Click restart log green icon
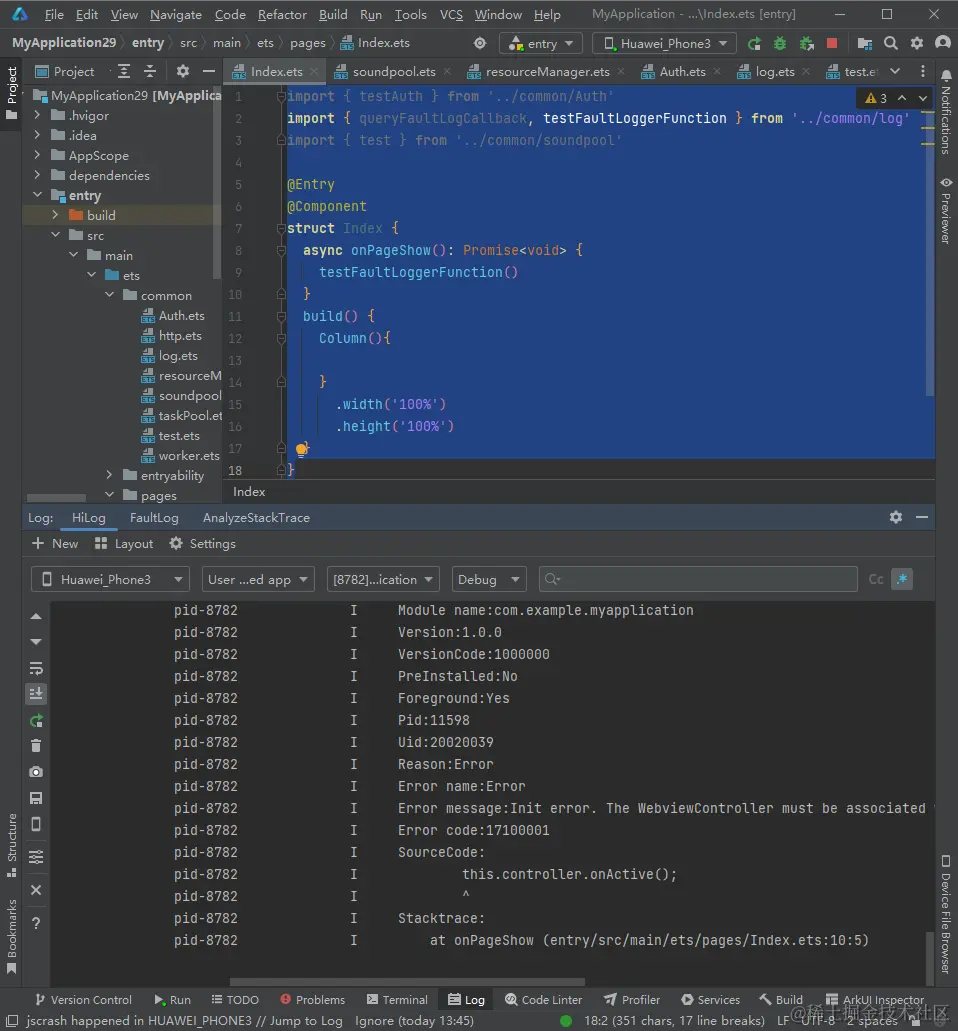The height and width of the screenshot is (1031, 958). point(36,721)
